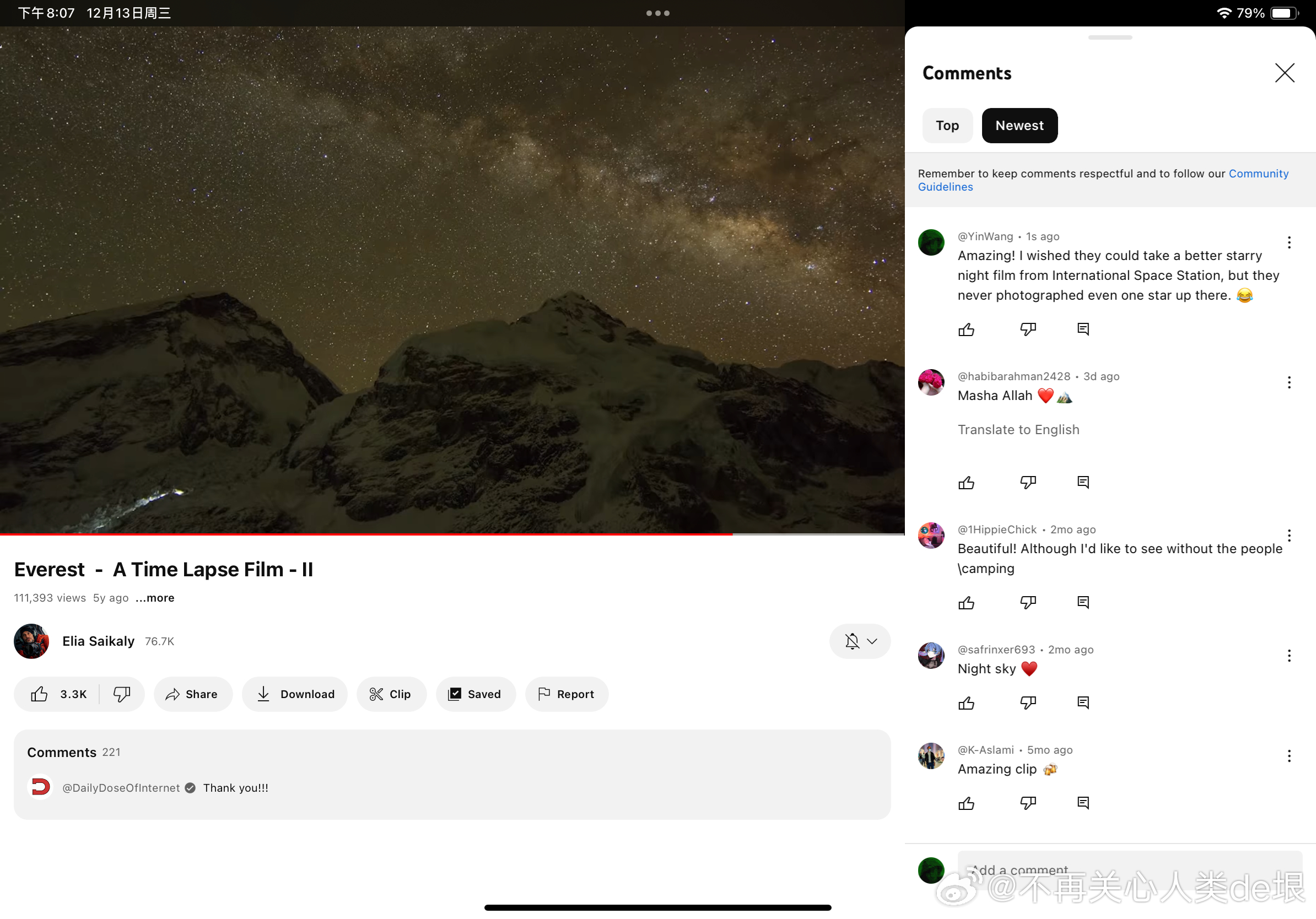Create a Clip with scissors icon
Image resolution: width=1316 pixels, height=919 pixels.
tap(391, 694)
